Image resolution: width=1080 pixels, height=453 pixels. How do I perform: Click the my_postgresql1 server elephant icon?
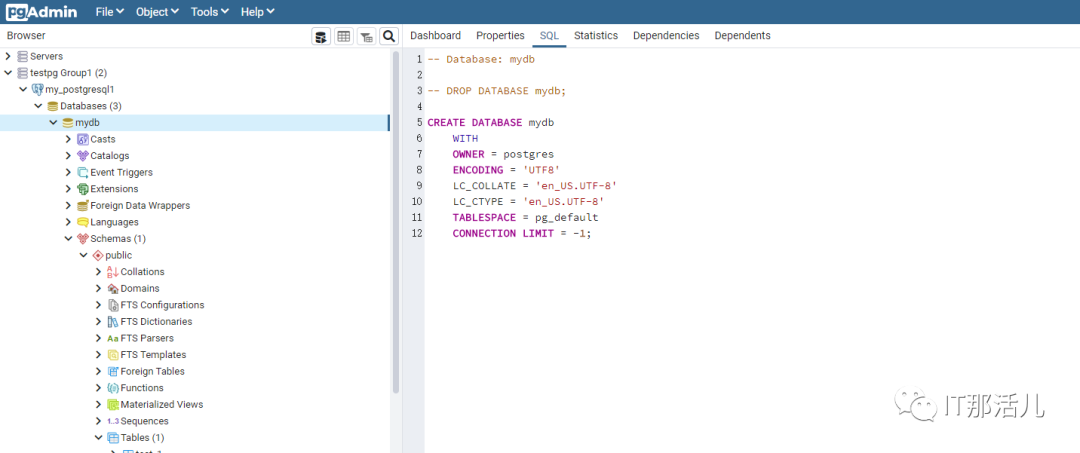(x=38, y=90)
